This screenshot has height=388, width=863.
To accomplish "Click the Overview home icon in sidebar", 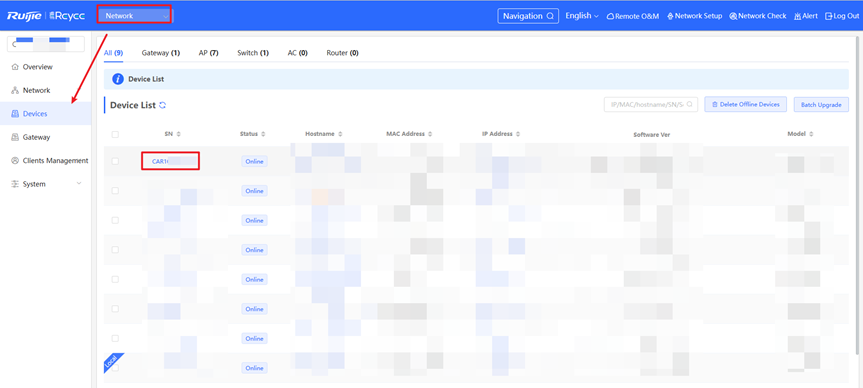I will click(15, 67).
